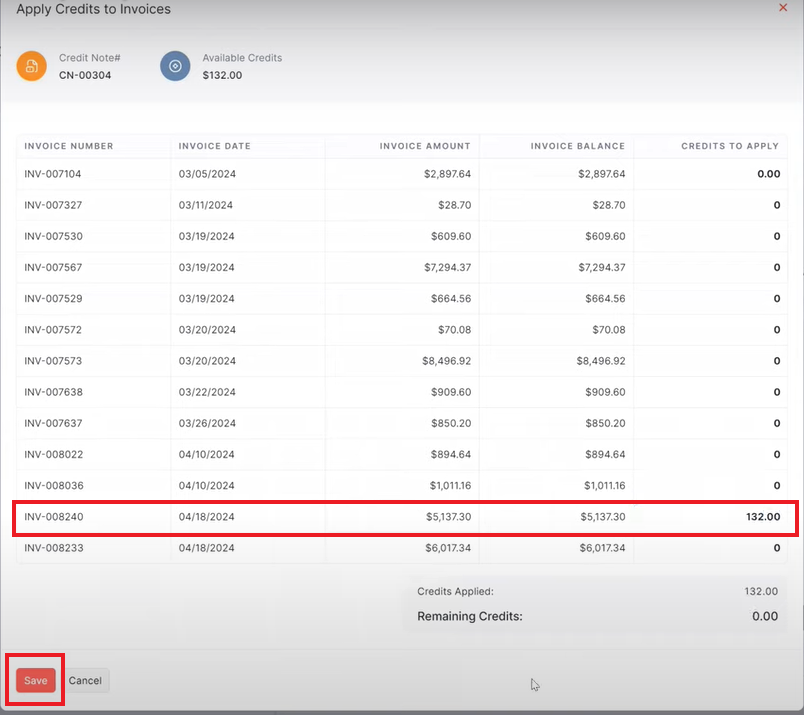This screenshot has height=715, width=804.
Task: Click the Remaining Credits value 0.00
Action: 765,616
